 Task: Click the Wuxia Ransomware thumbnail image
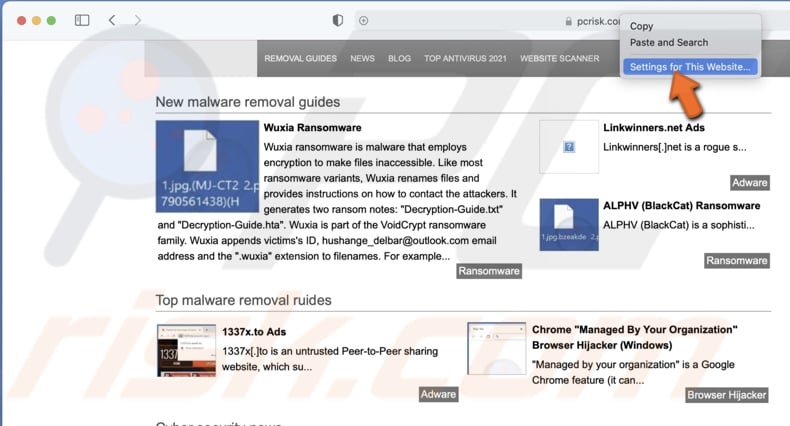(x=207, y=166)
